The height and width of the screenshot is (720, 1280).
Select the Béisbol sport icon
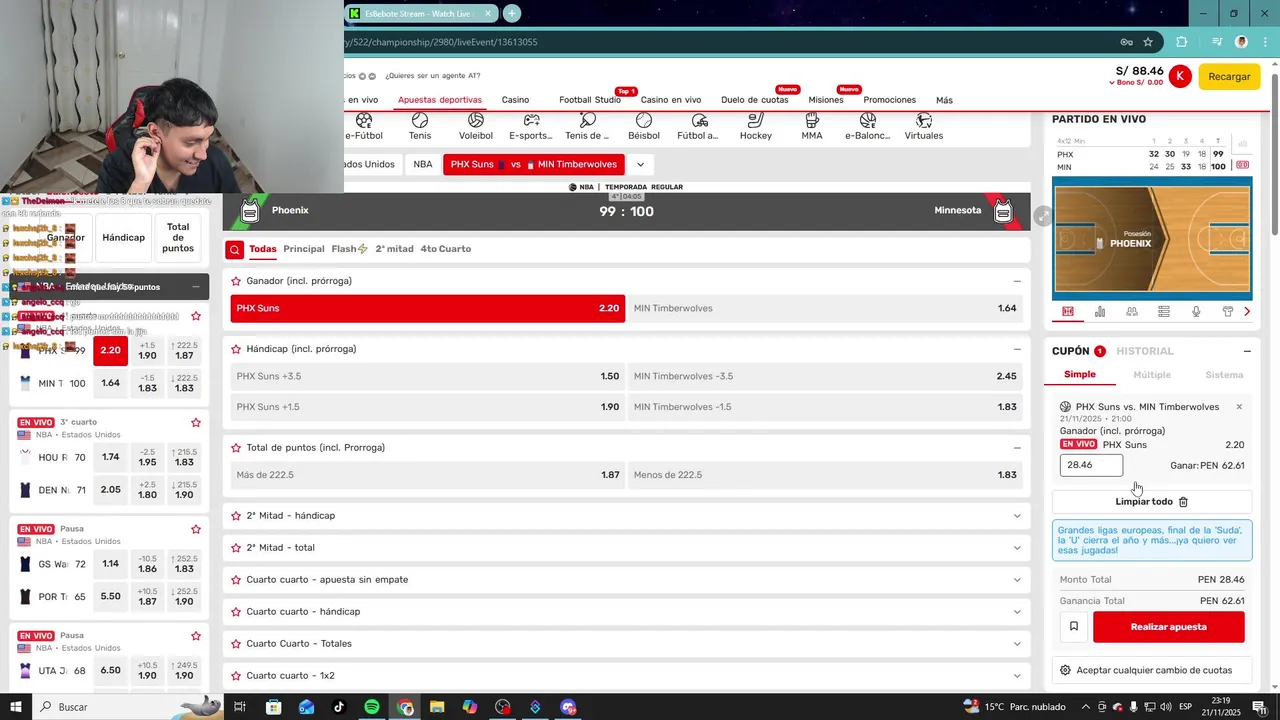[644, 120]
